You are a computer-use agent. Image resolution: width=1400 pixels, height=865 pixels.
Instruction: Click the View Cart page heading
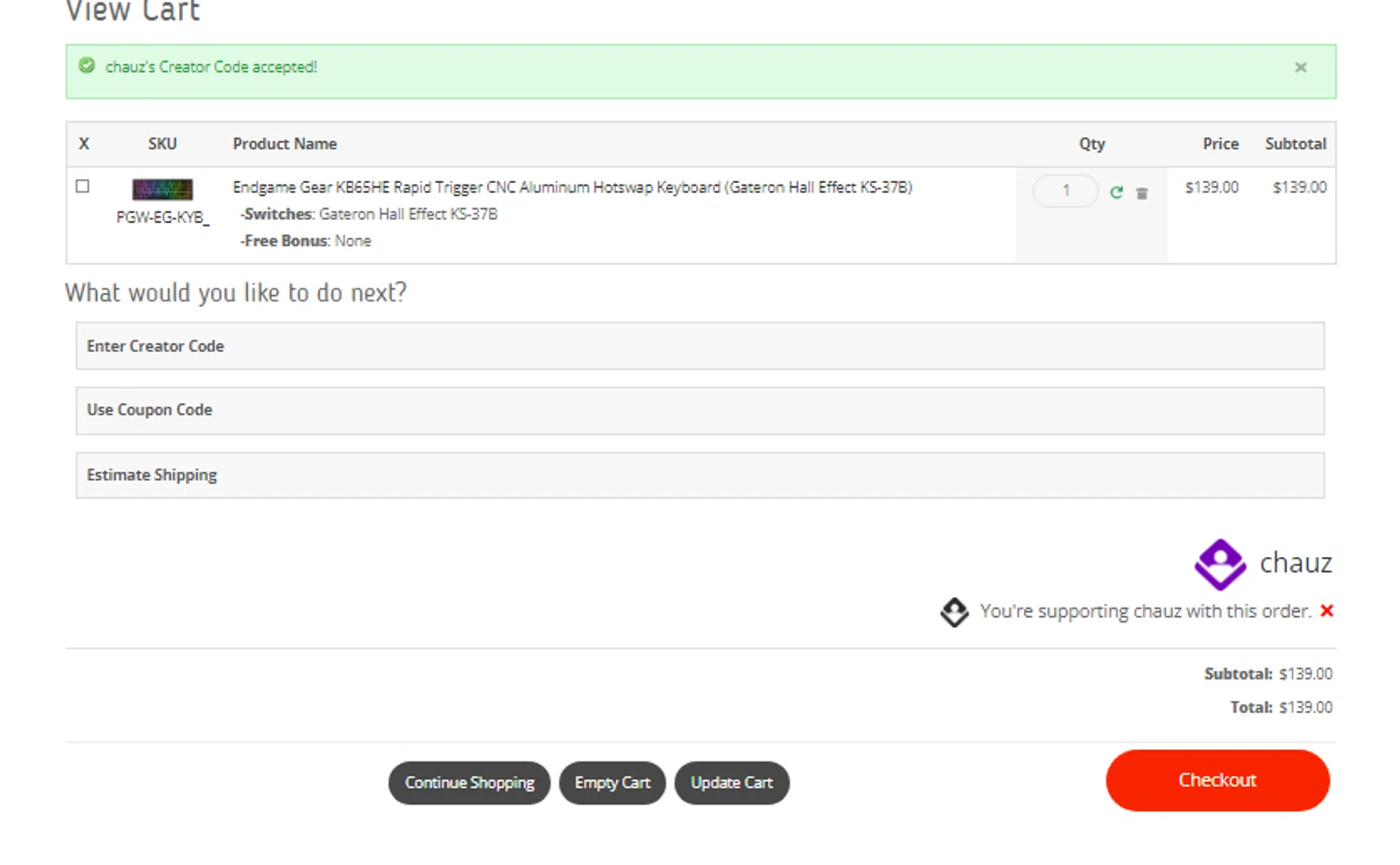(133, 11)
